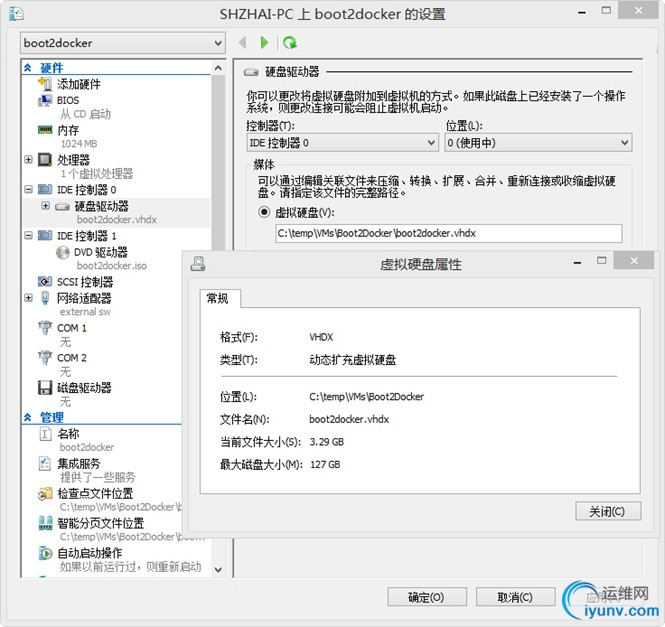Screen dimensions: 665x627
Task: Close the 虚拟硬盘属性 dialog with X
Action: coord(634,260)
